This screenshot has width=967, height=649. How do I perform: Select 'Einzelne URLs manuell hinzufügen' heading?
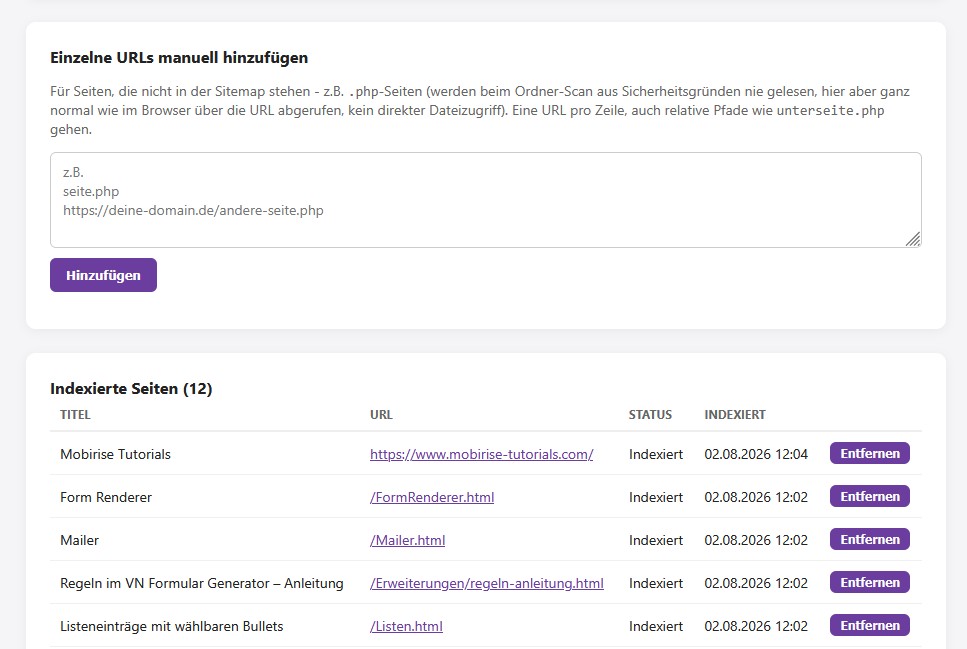click(179, 57)
